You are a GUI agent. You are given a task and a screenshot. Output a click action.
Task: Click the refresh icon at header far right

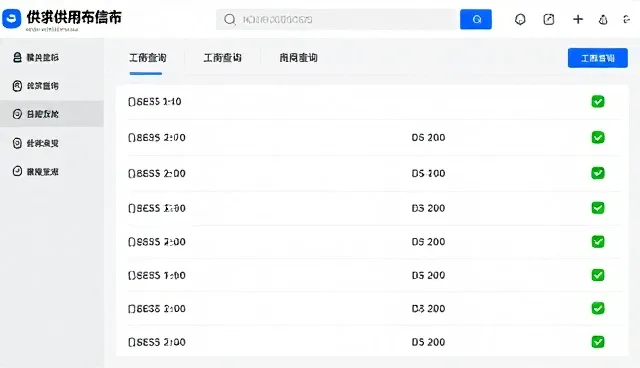627,19
